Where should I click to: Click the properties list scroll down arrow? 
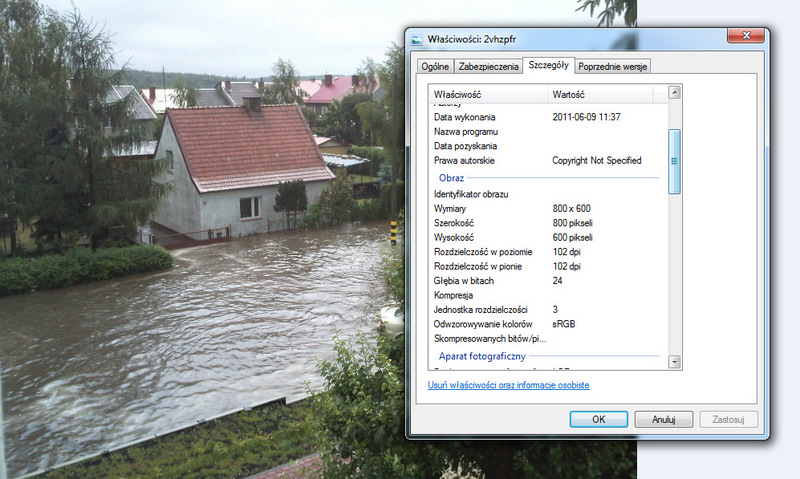[x=674, y=362]
